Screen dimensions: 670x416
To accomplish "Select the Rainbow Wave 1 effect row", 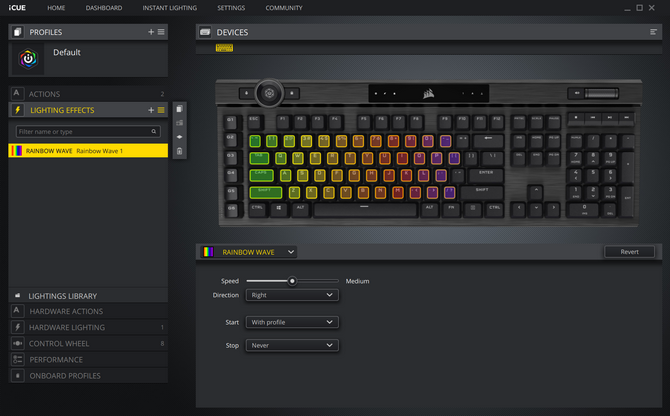I will pos(88,151).
